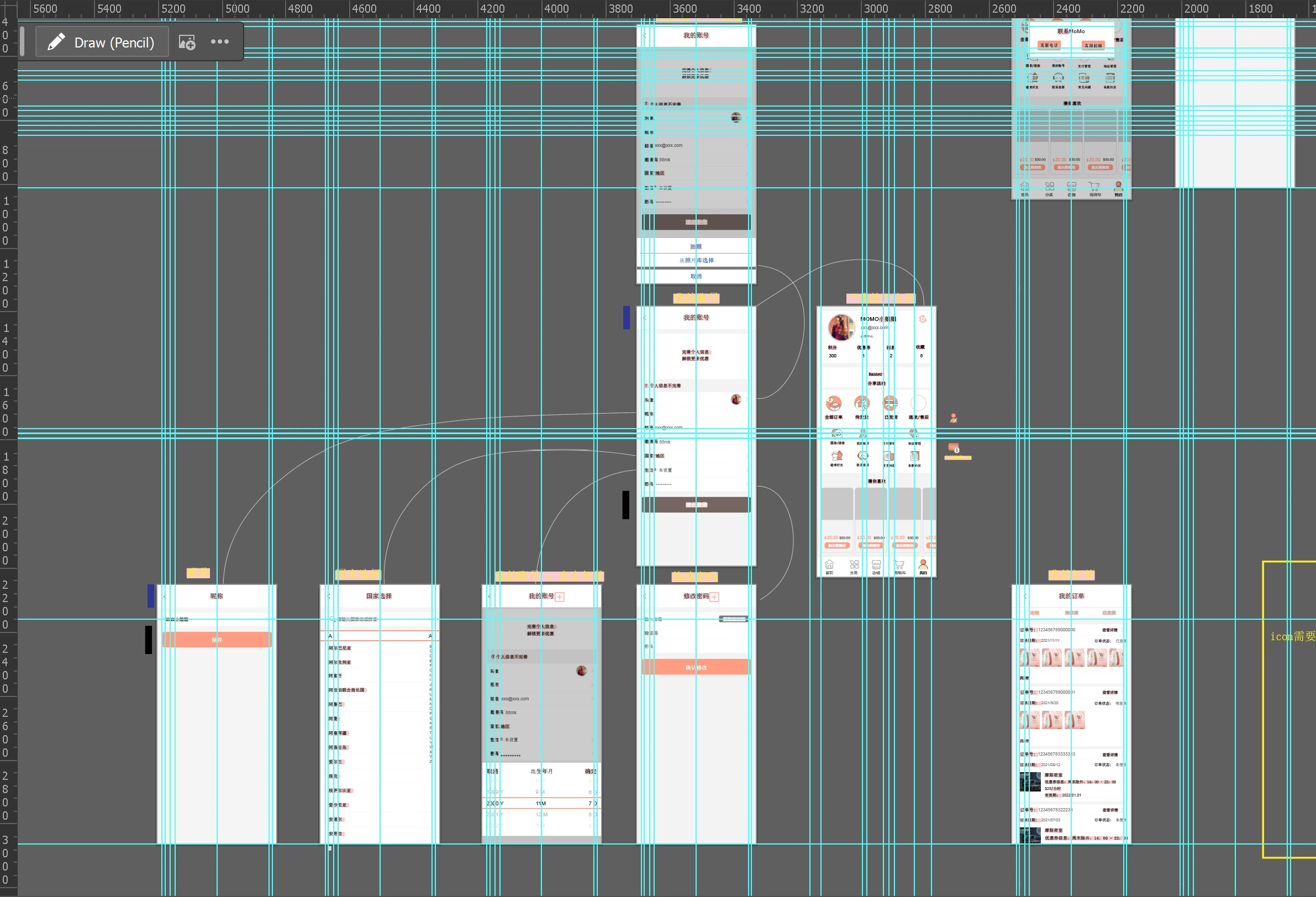Image resolution: width=1316 pixels, height=897 pixels.
Task: Select 阿富汗 in the country list
Action: (x=335, y=676)
